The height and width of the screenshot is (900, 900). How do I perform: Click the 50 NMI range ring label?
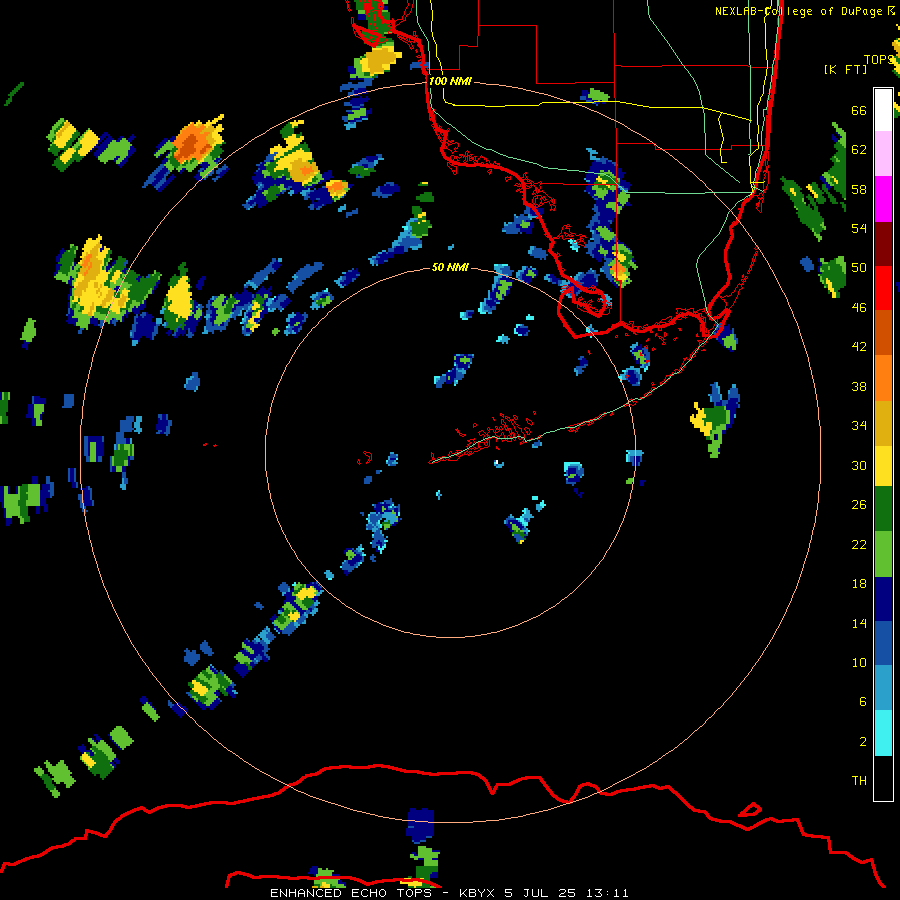[450, 267]
